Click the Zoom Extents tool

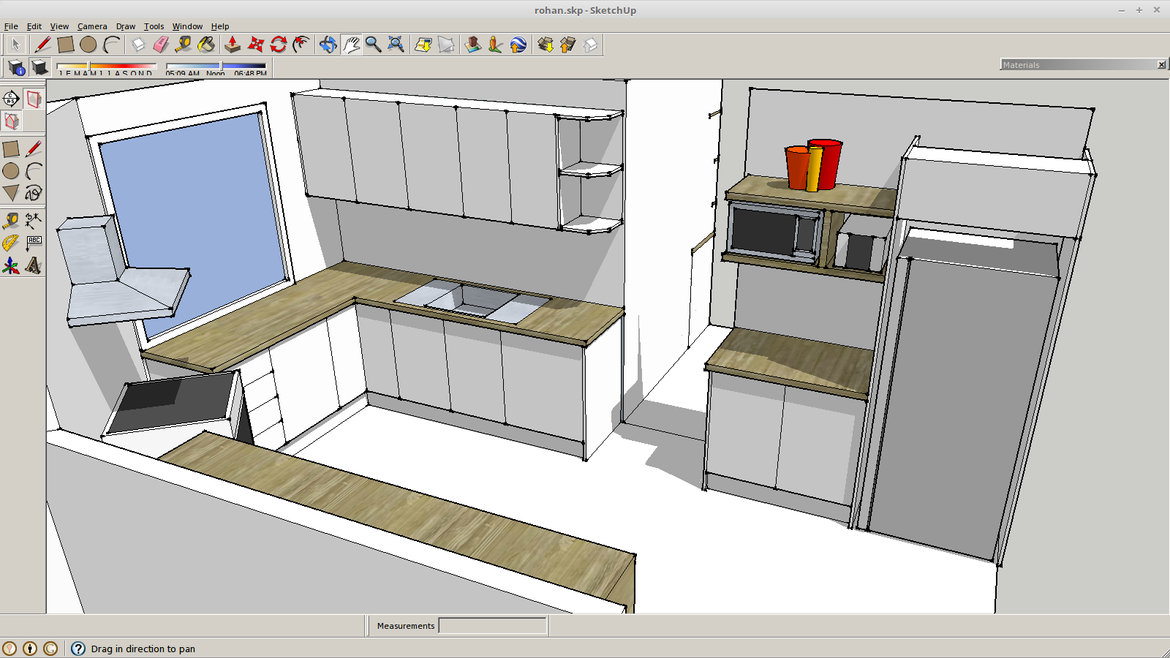click(396, 44)
